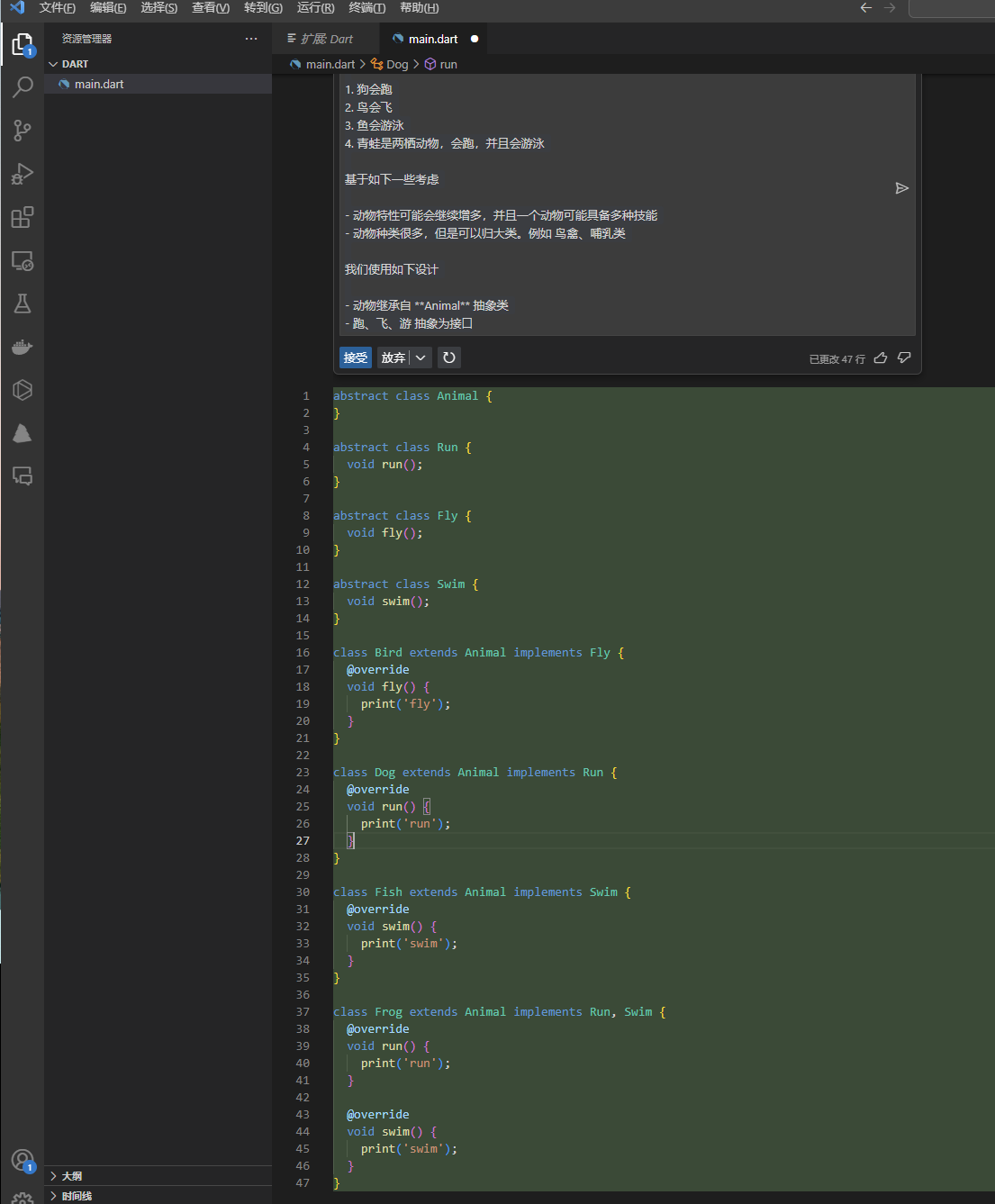Open explorer more actions ellipsis menu
Screen dimensions: 995x1204
pyautogui.click(x=251, y=39)
